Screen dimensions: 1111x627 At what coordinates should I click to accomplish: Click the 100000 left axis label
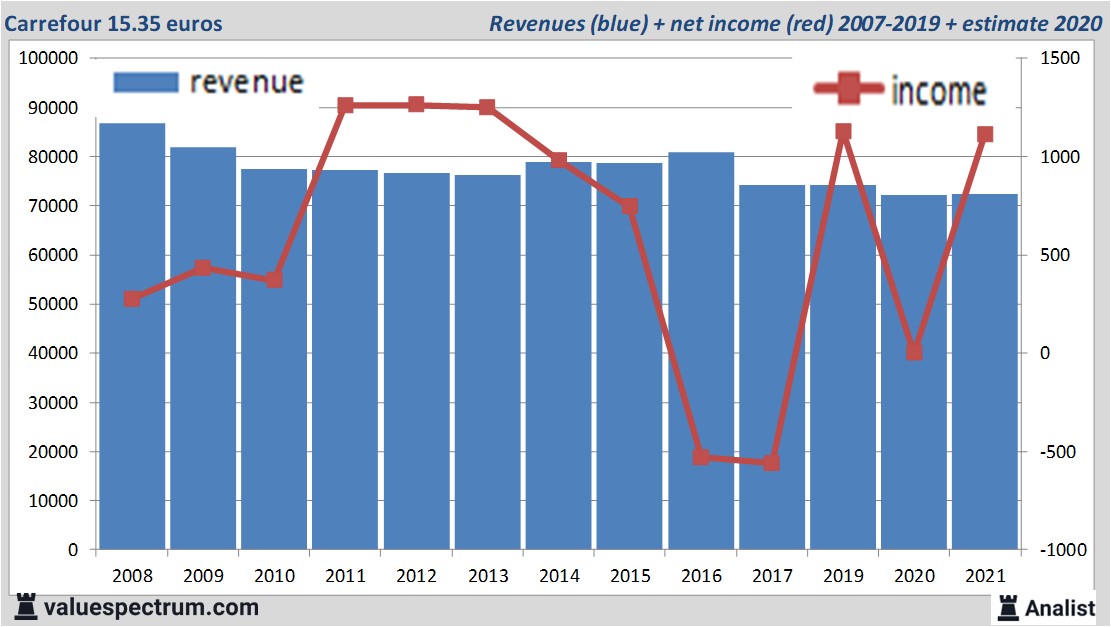pos(49,58)
